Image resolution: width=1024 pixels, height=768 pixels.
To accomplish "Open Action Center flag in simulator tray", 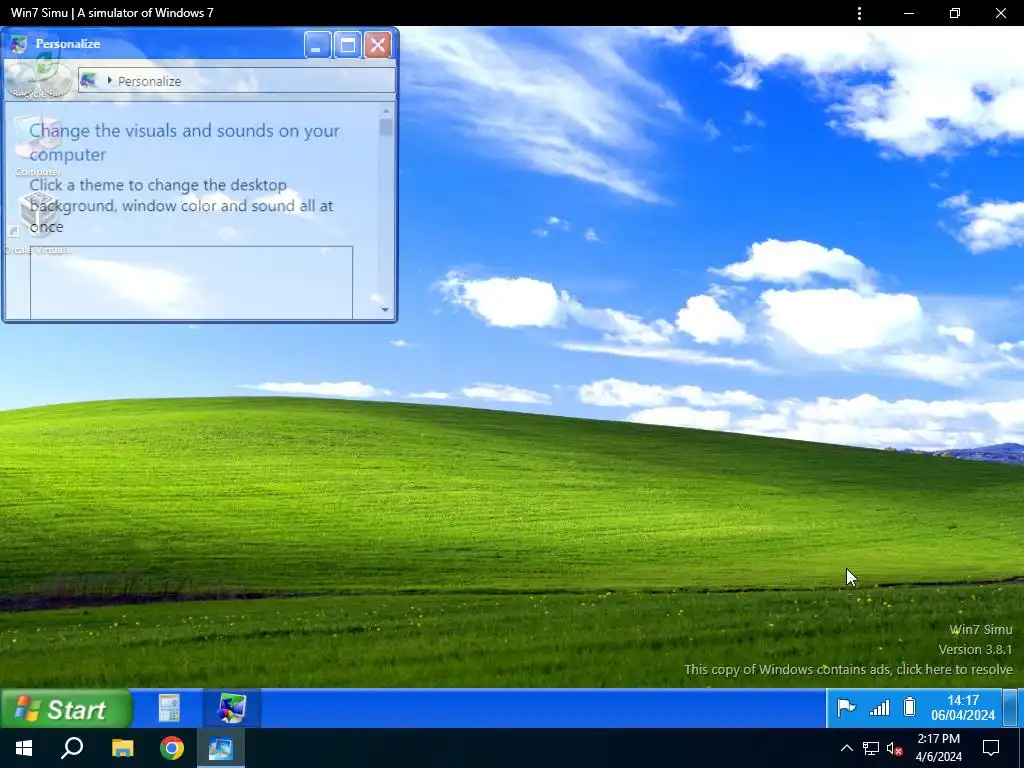I will click(x=846, y=708).
